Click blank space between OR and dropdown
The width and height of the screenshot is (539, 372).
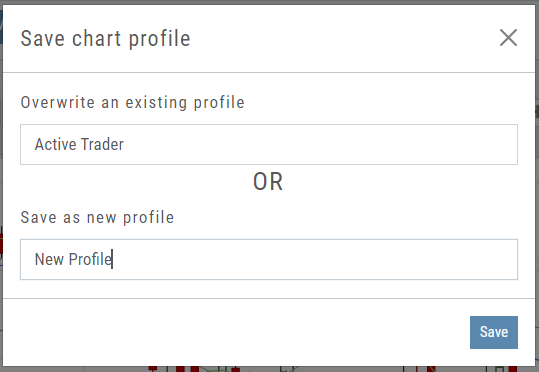coord(138,182)
